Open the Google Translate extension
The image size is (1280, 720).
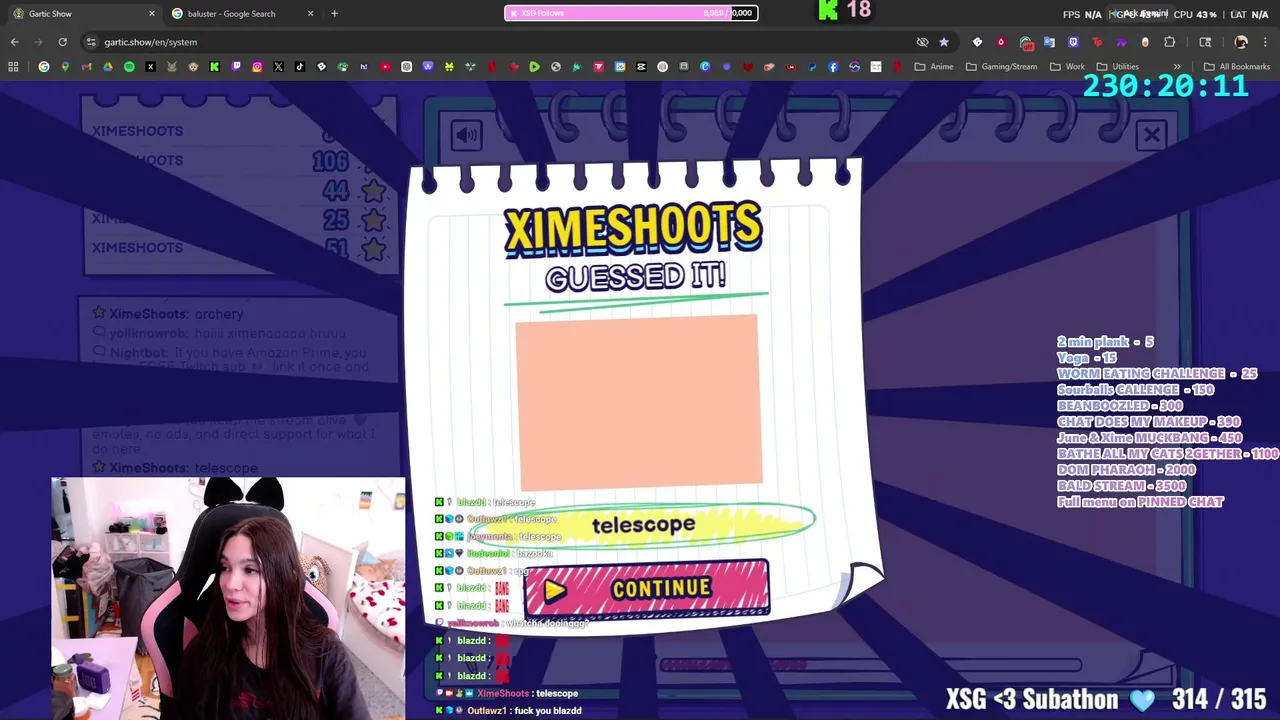tap(1049, 42)
